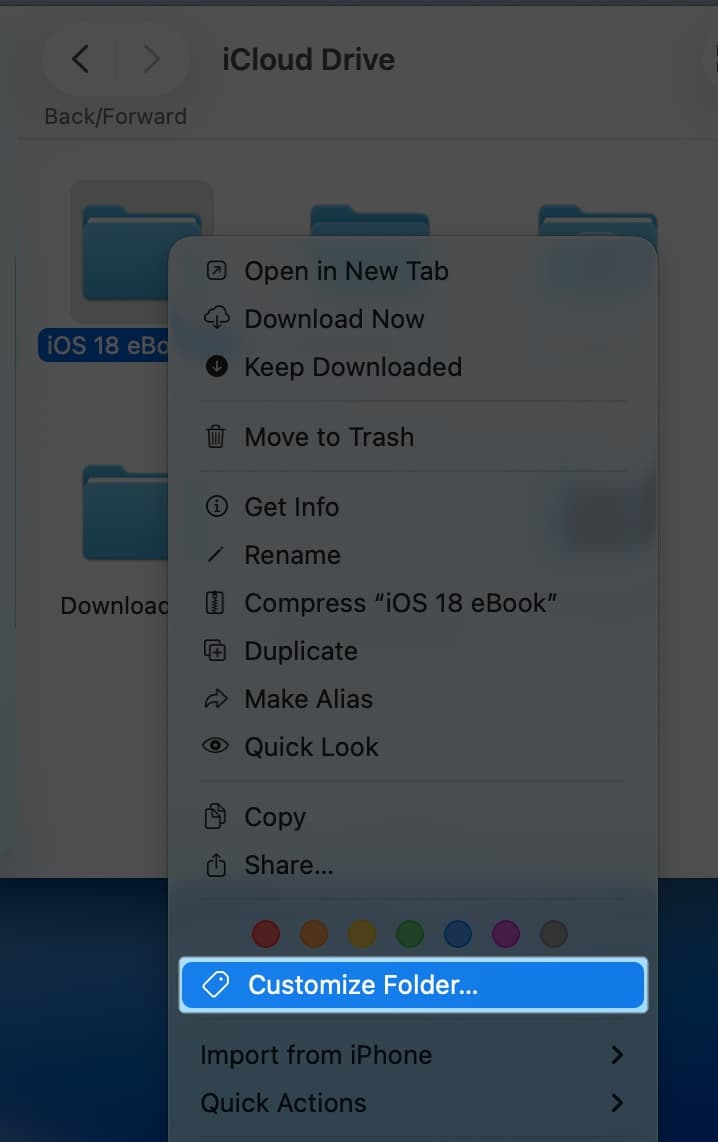Select Compress "iOS 18 eBook"
This screenshot has width=718, height=1142.
413,603
